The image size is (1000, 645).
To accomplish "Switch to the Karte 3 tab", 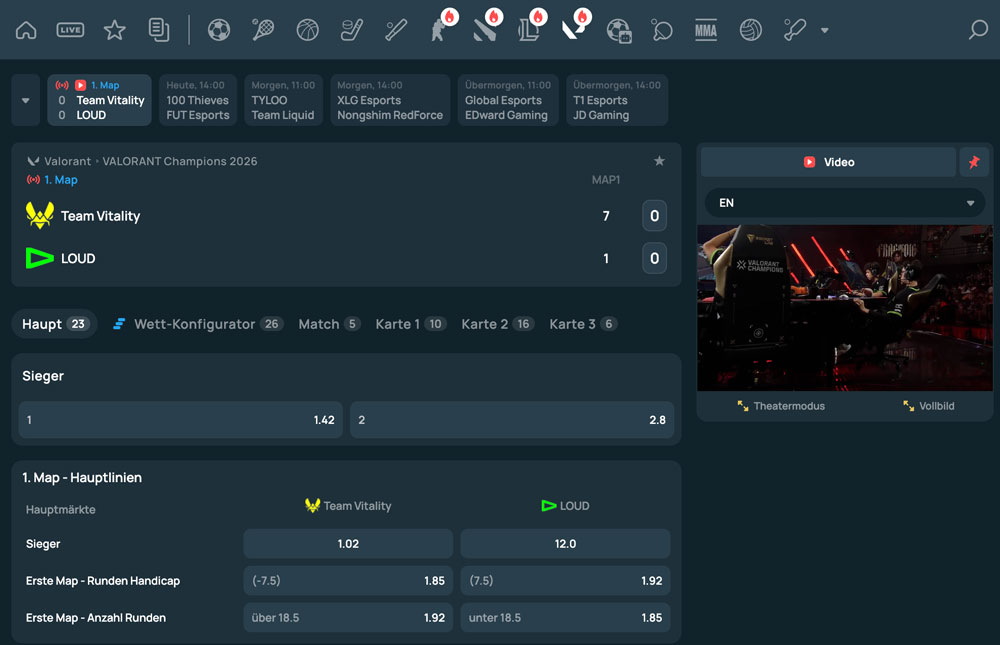I will tap(582, 324).
